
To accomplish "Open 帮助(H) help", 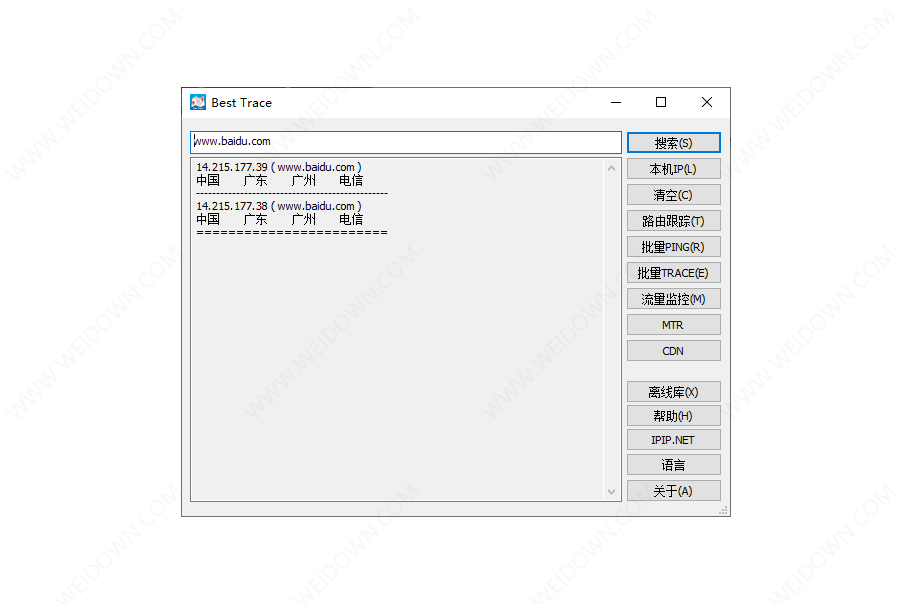I will (673, 416).
